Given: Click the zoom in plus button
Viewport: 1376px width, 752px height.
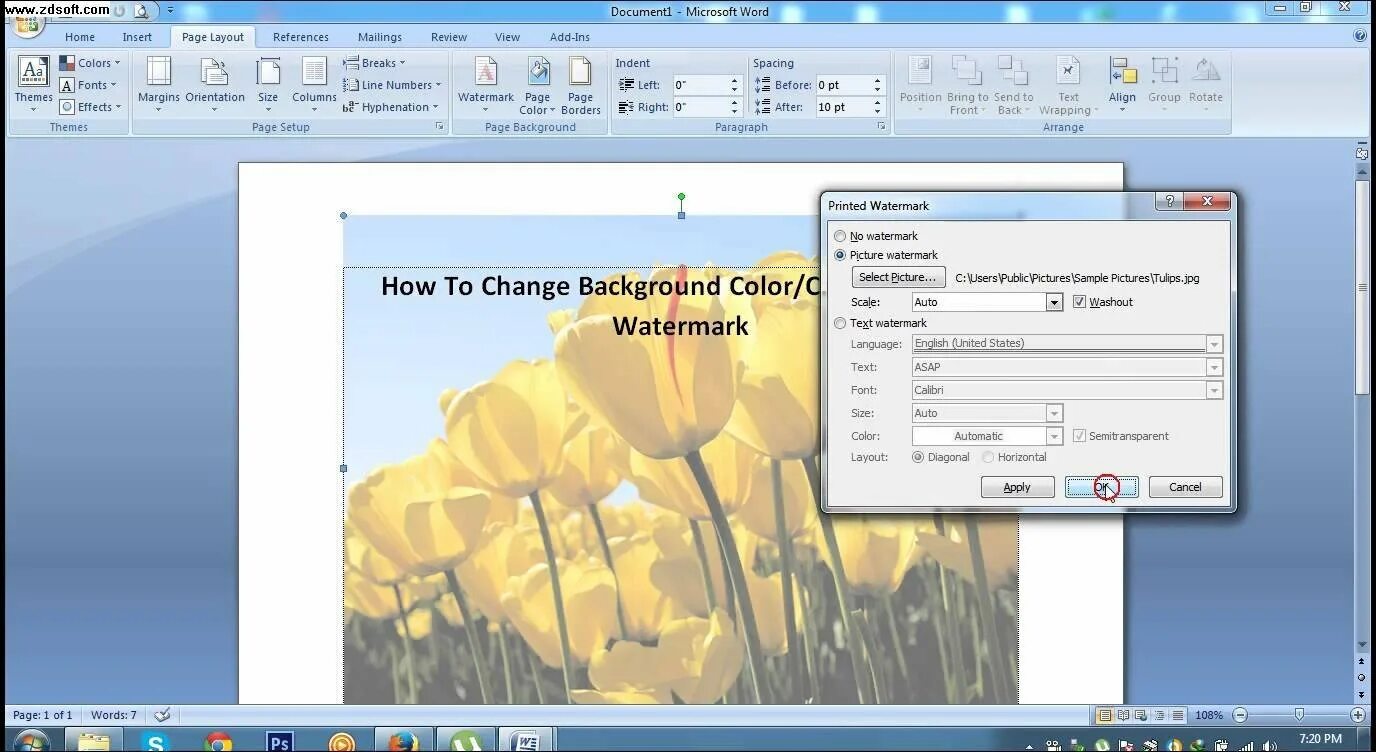Looking at the screenshot, I should (1358, 715).
